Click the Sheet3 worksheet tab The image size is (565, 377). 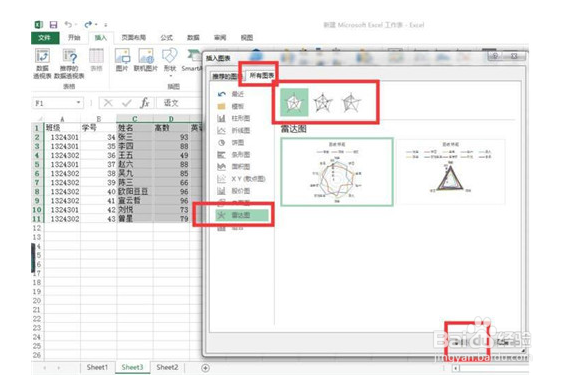coord(132,367)
